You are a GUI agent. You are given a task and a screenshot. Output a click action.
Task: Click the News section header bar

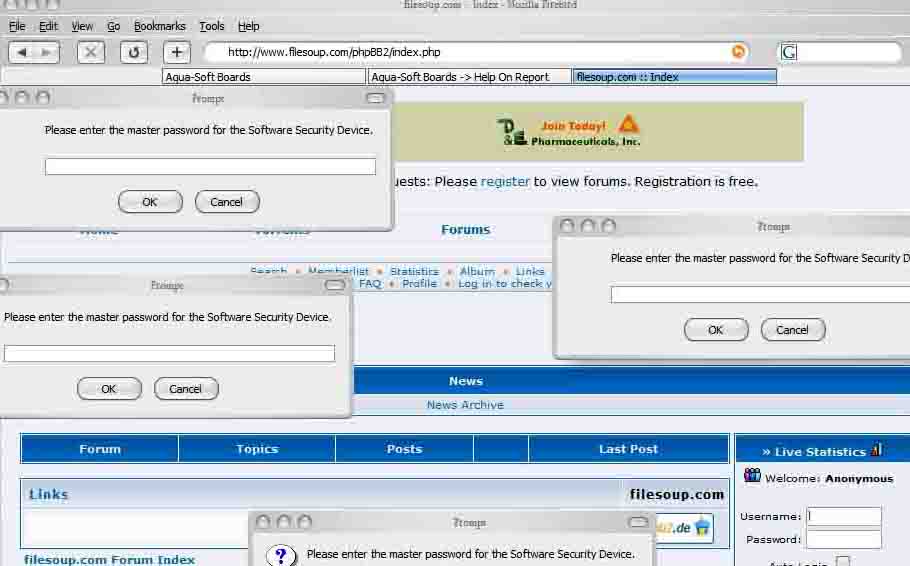pyautogui.click(x=631, y=381)
